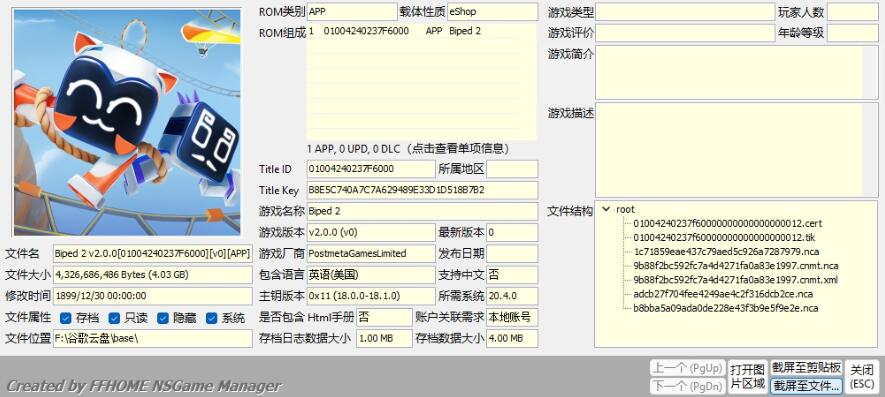The height and width of the screenshot is (397, 885).
Task: Toggle the 隐藏 hidden attribute checkbox
Action: point(163,318)
